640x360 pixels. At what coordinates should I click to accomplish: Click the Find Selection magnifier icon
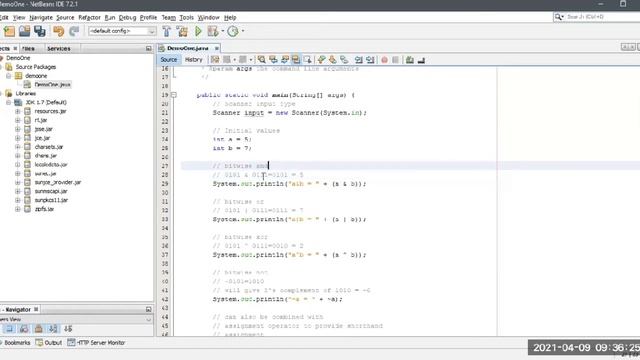(262, 60)
